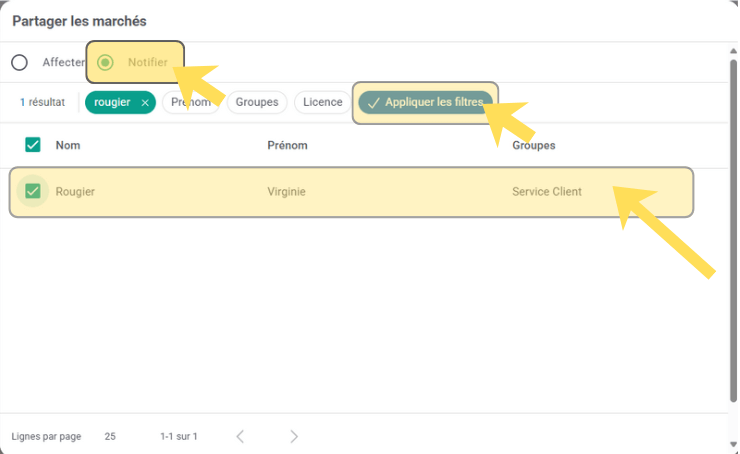Toggle the select-all checkbox in header
This screenshot has height=454, width=740.
33,145
